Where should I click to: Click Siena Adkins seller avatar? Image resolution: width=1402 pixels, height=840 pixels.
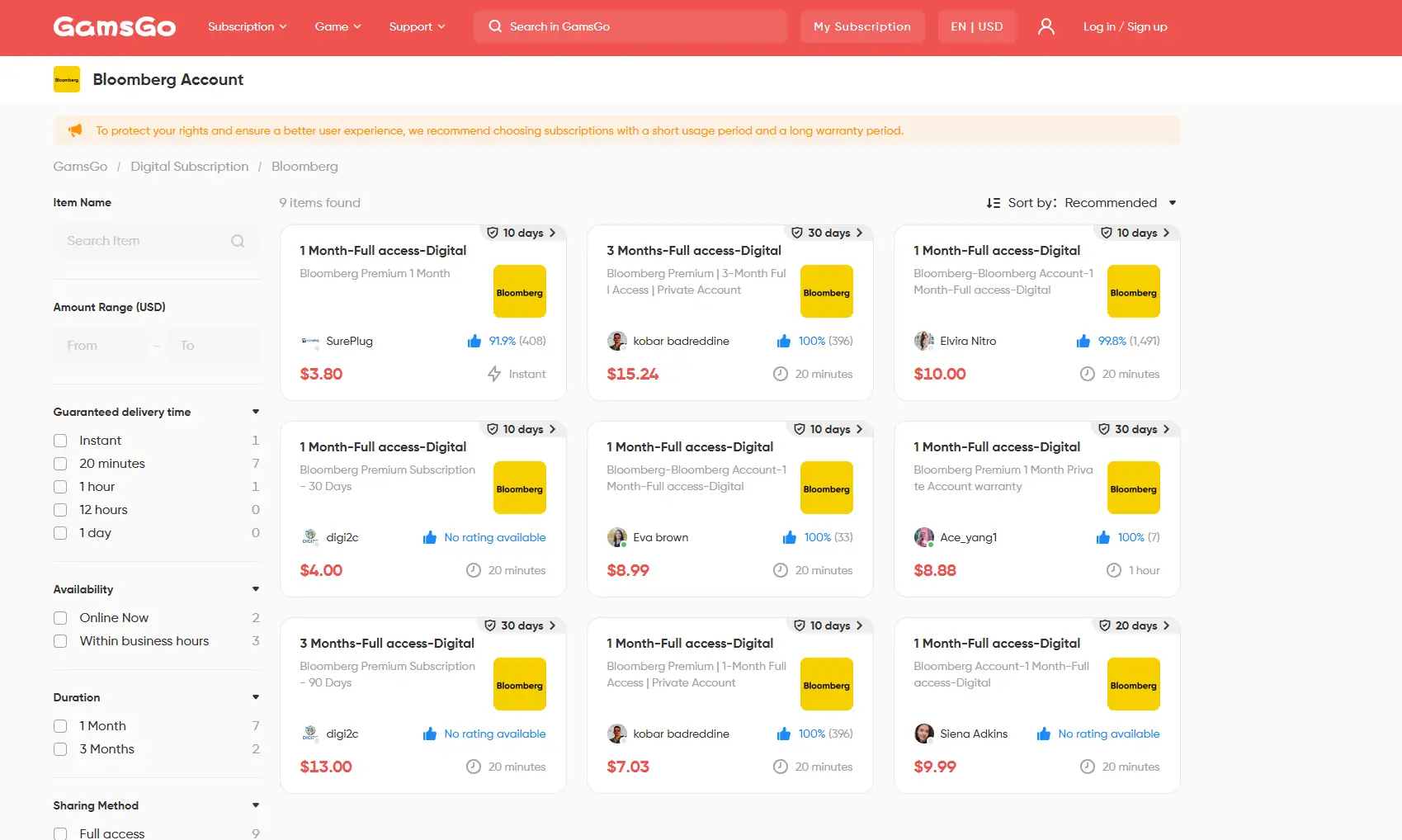(924, 734)
